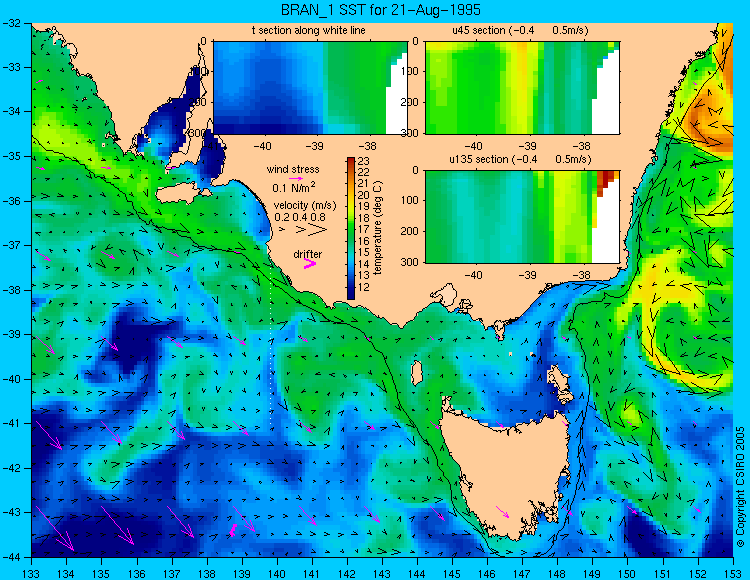Click the 100 depth tick of the u135 section
The image size is (750, 580).
(x=409, y=200)
